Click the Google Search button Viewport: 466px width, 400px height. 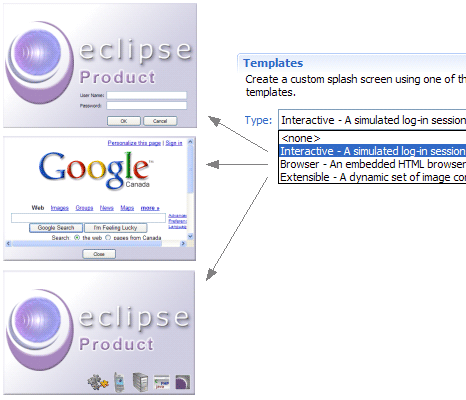(x=56, y=228)
